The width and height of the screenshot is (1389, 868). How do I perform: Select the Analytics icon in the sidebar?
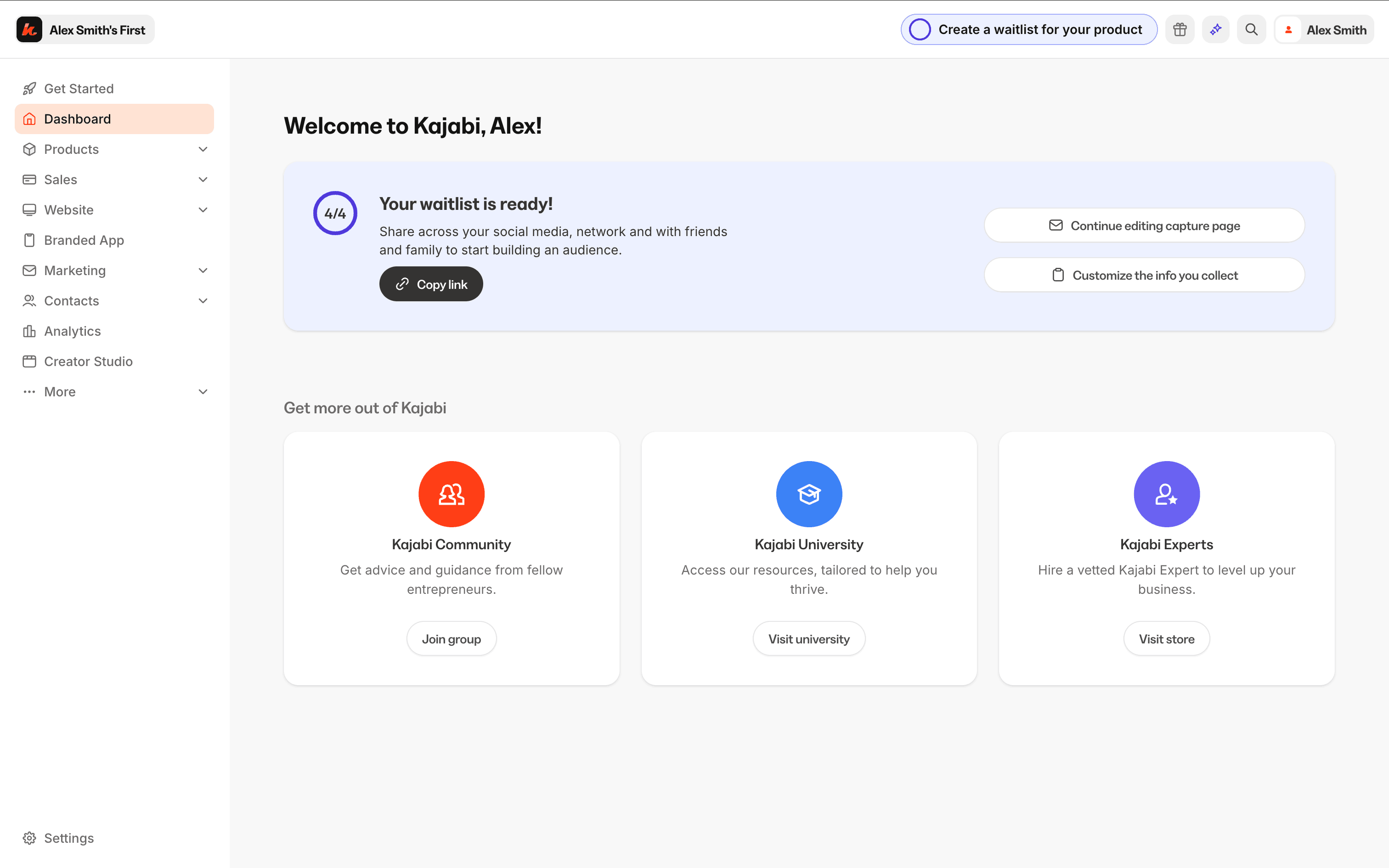pos(30,331)
